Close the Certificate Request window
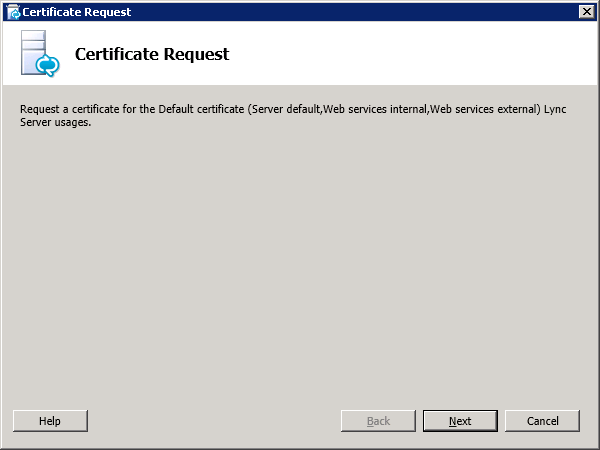 tap(587, 12)
